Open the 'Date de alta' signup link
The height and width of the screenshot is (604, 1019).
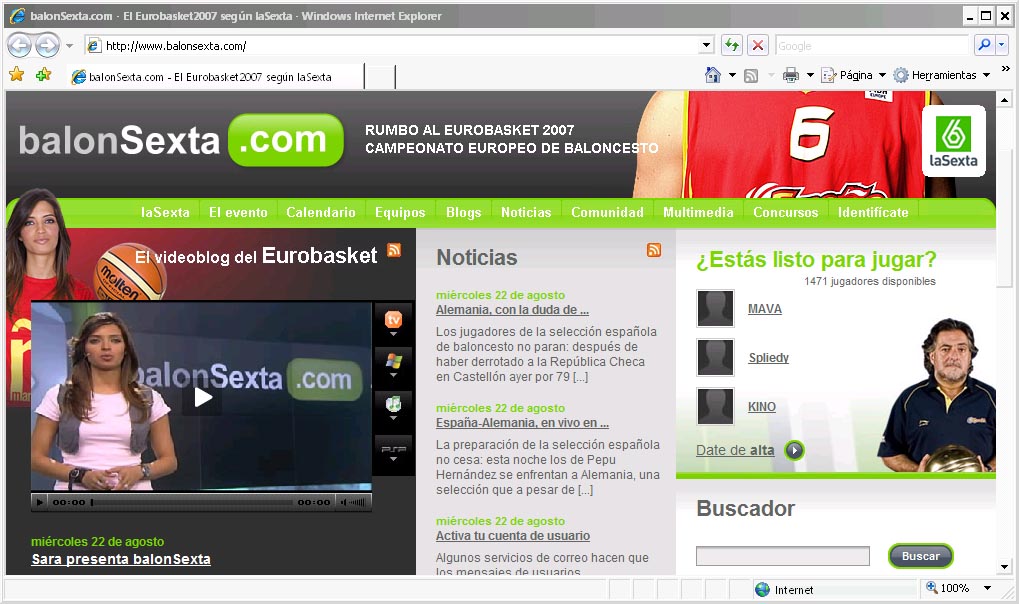point(735,450)
